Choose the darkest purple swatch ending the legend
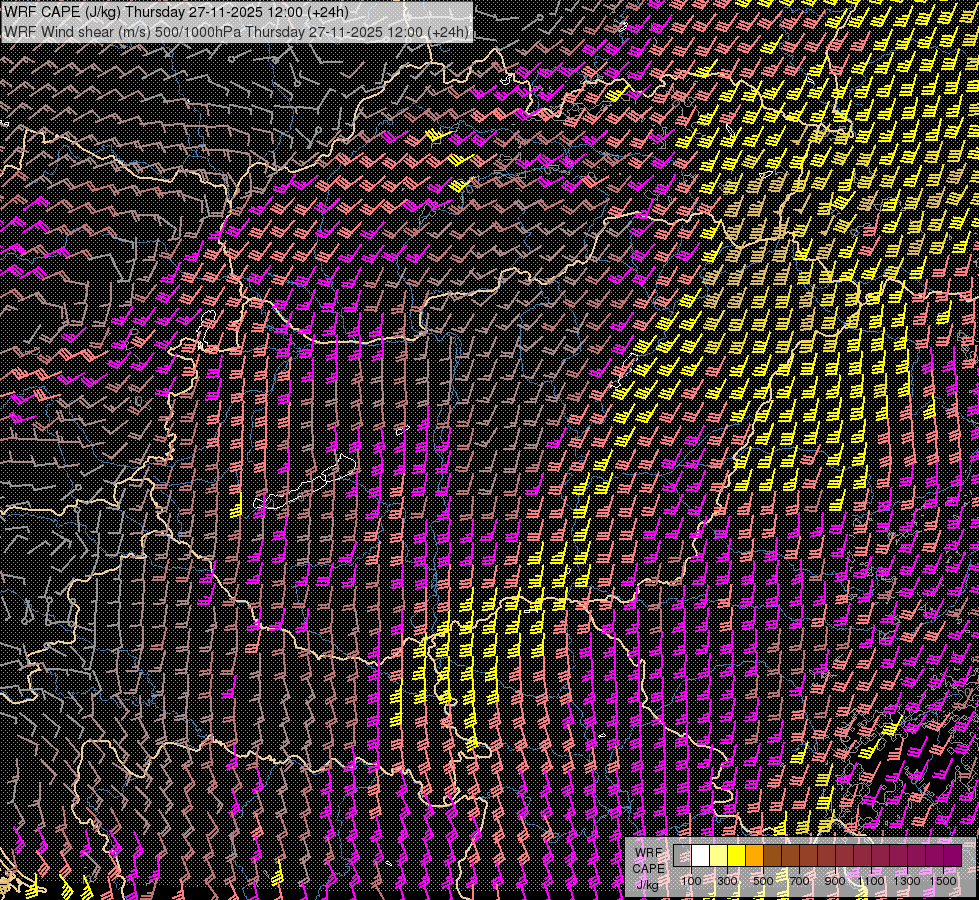The height and width of the screenshot is (900, 979). [952, 855]
